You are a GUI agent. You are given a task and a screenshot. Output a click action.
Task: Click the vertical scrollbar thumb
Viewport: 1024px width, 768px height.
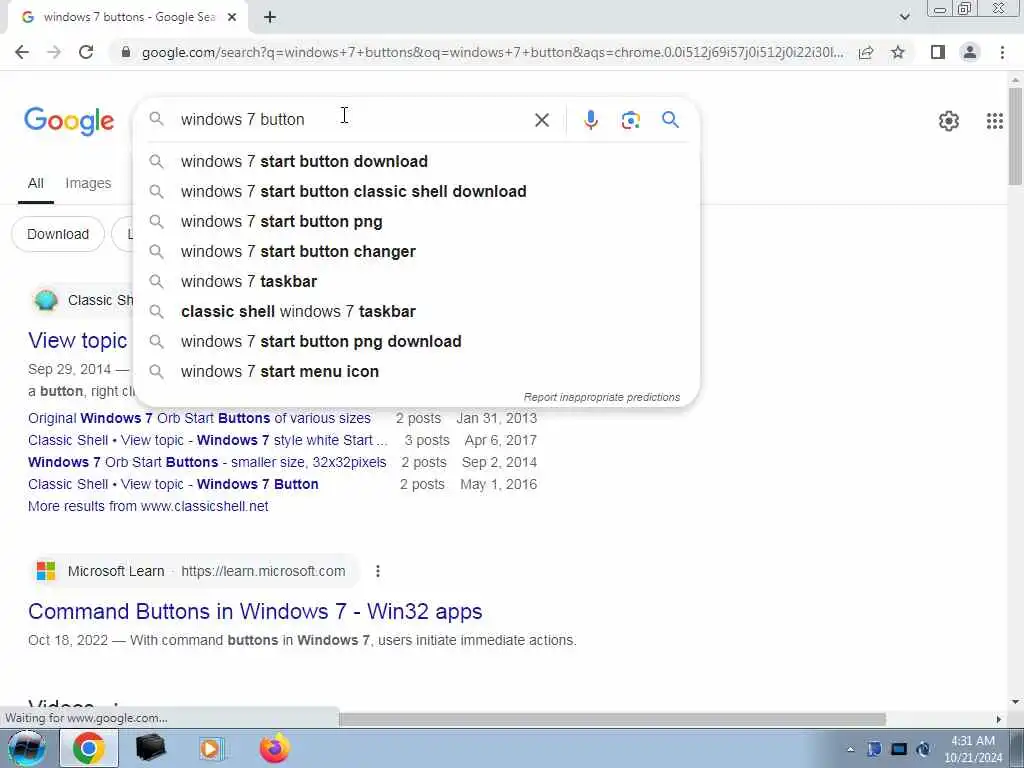tap(1016, 136)
